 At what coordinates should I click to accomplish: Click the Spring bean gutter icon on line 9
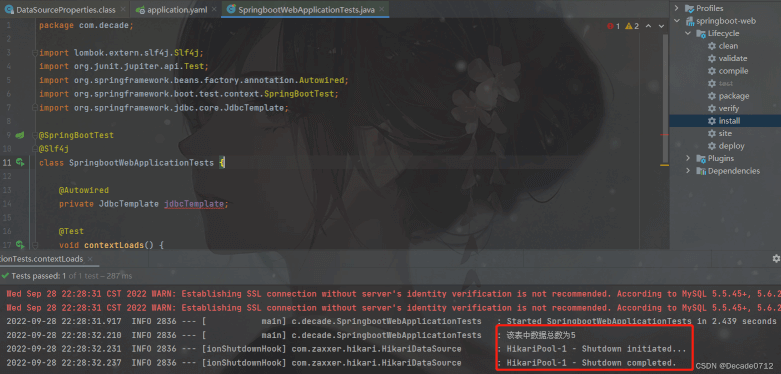(19, 135)
